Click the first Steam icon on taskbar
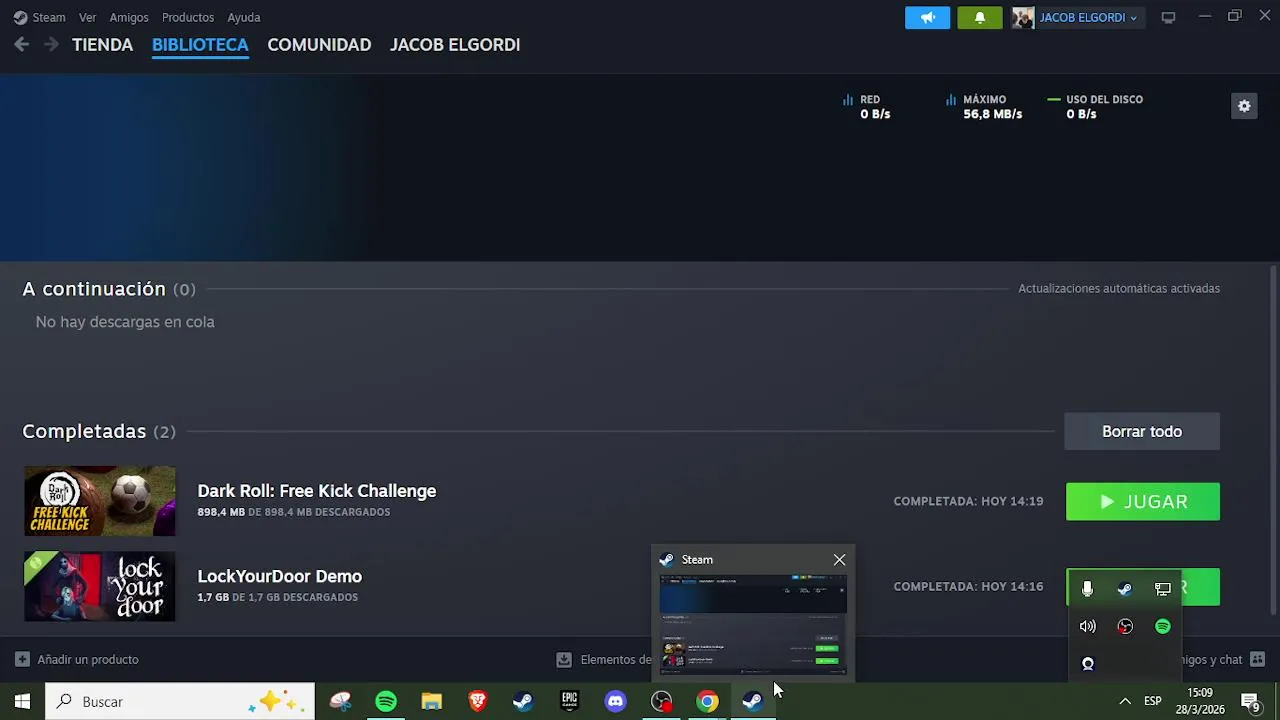The width and height of the screenshot is (1280, 720). coord(523,701)
